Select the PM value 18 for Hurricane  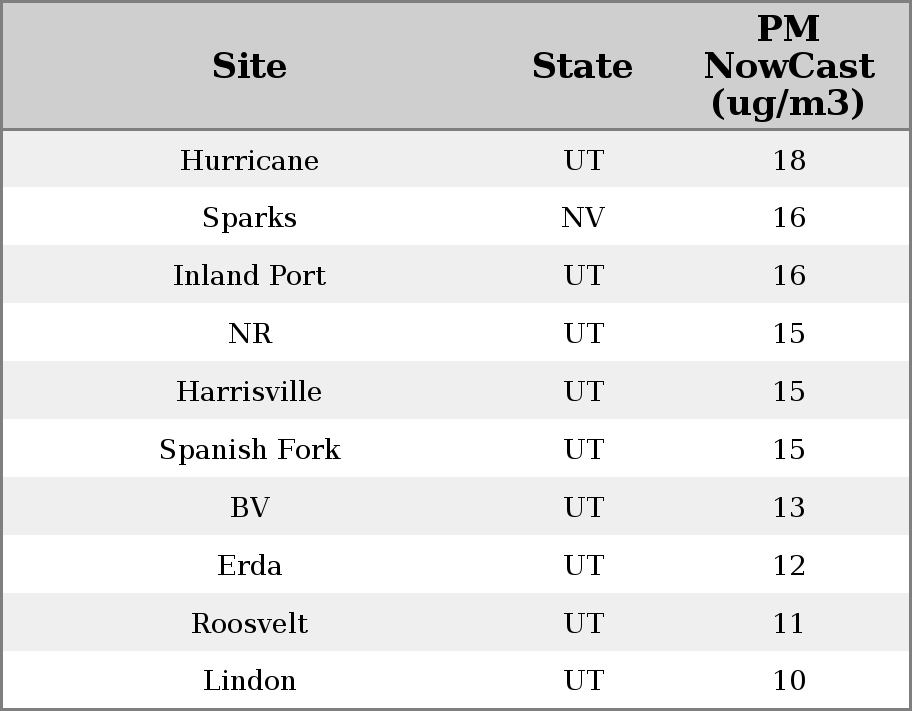tap(789, 161)
